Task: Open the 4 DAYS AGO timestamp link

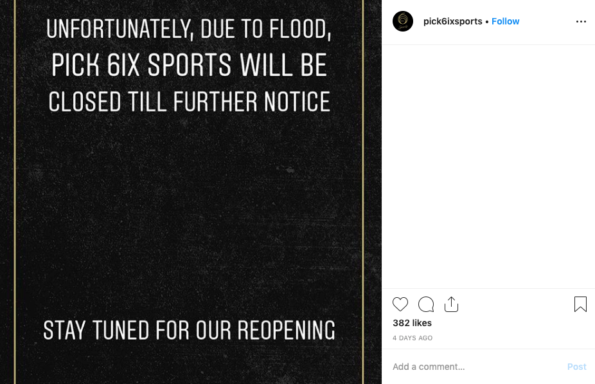Action: click(412, 338)
